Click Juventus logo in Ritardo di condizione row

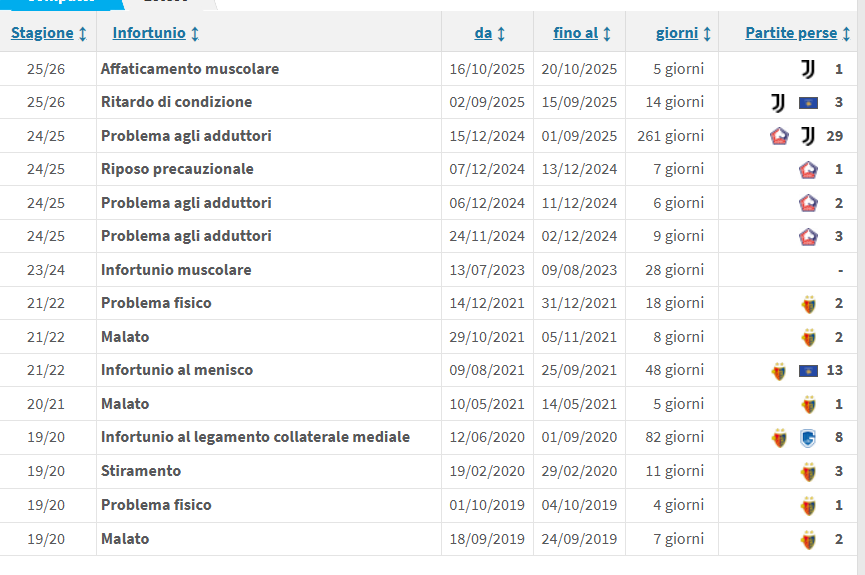pos(778,103)
